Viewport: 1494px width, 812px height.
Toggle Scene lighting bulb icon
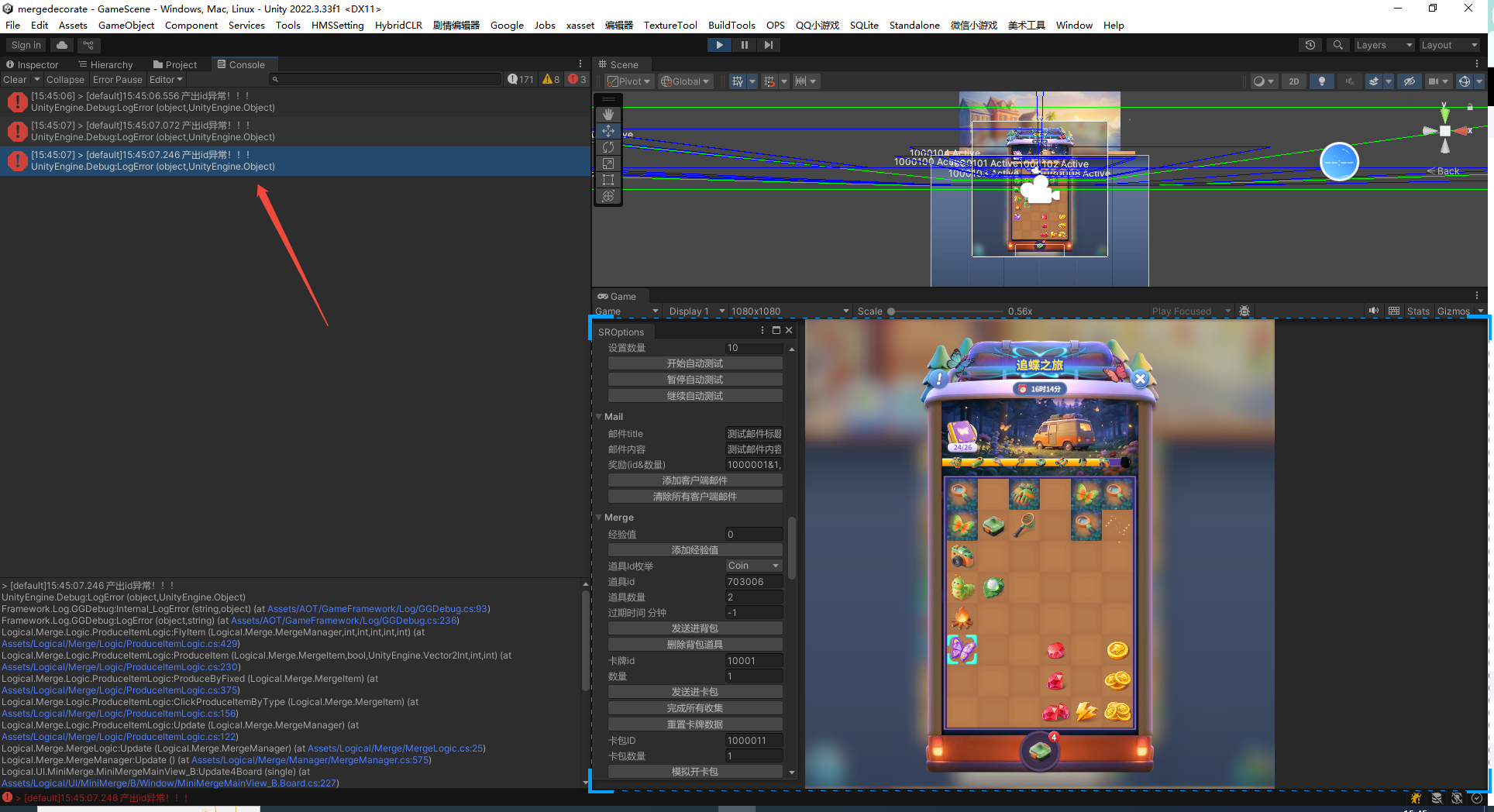coord(1322,81)
